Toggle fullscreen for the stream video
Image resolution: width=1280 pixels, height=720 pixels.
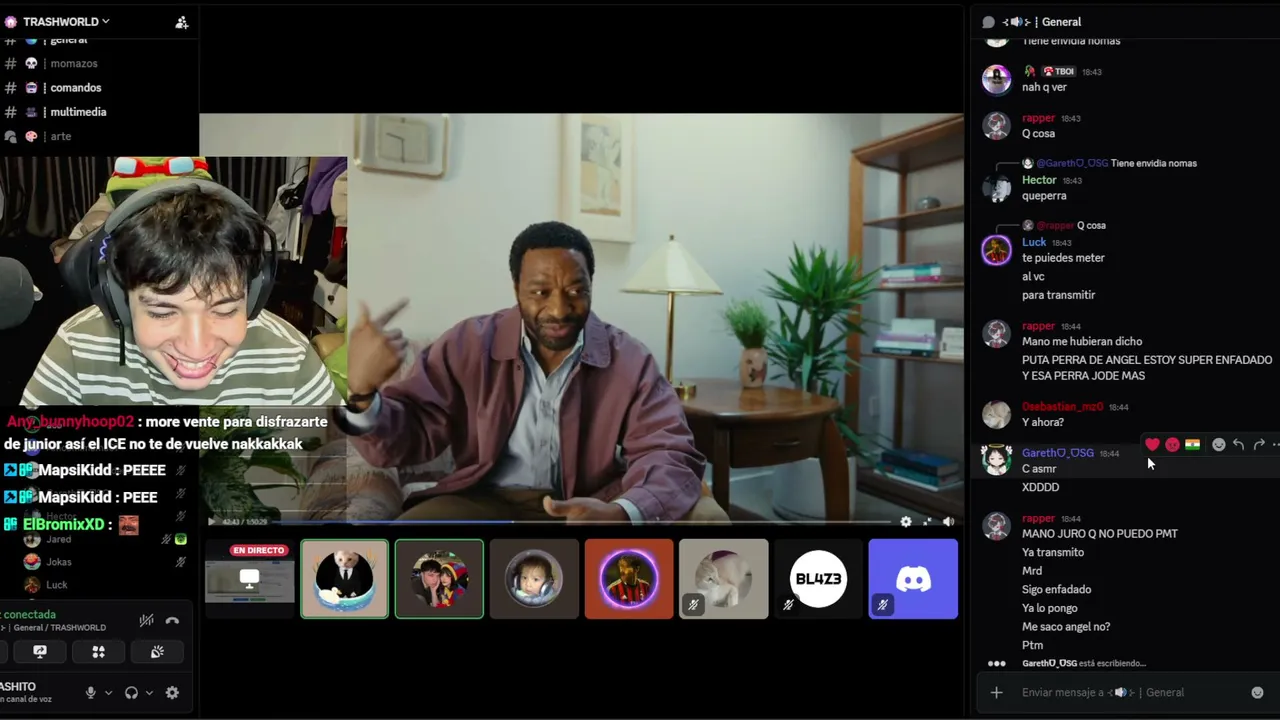[927, 521]
